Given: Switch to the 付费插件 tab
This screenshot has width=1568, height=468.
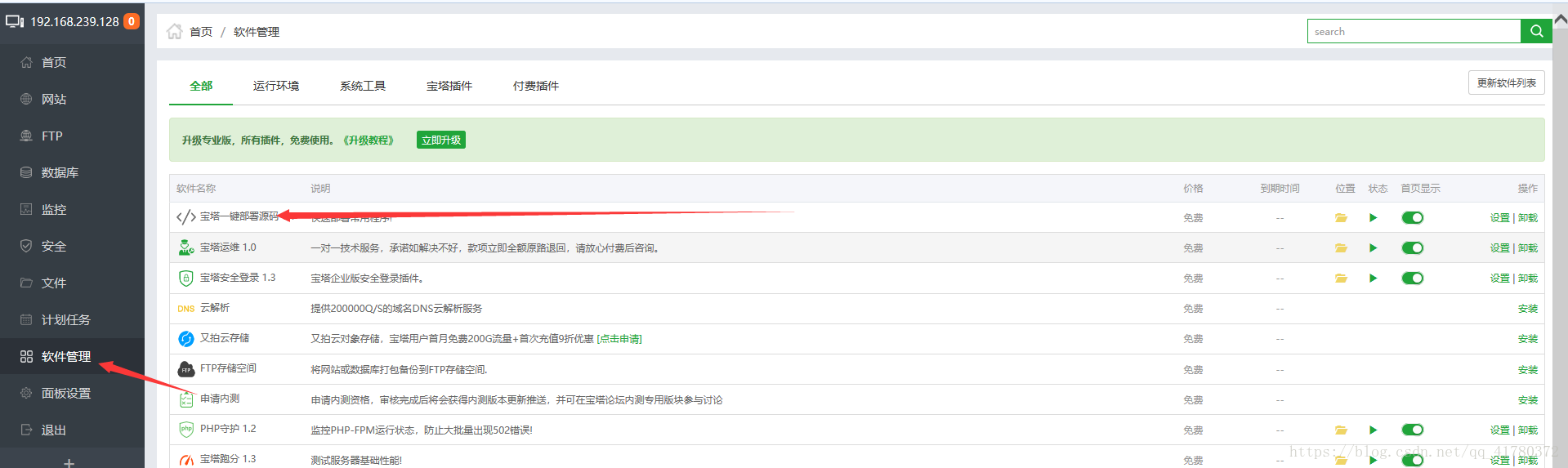Looking at the screenshot, I should (536, 86).
